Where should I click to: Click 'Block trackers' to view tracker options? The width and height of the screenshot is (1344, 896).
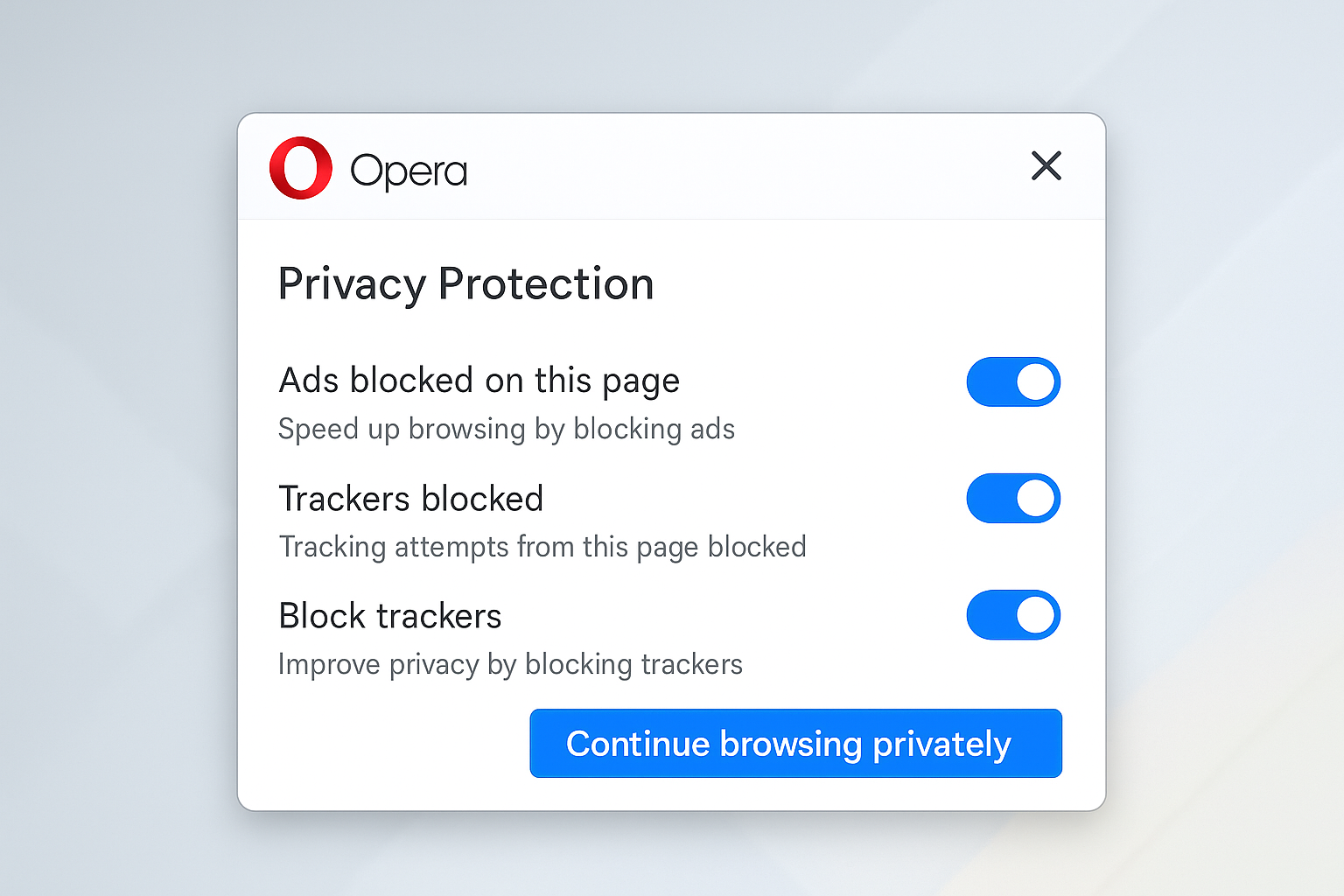pyautogui.click(x=389, y=615)
